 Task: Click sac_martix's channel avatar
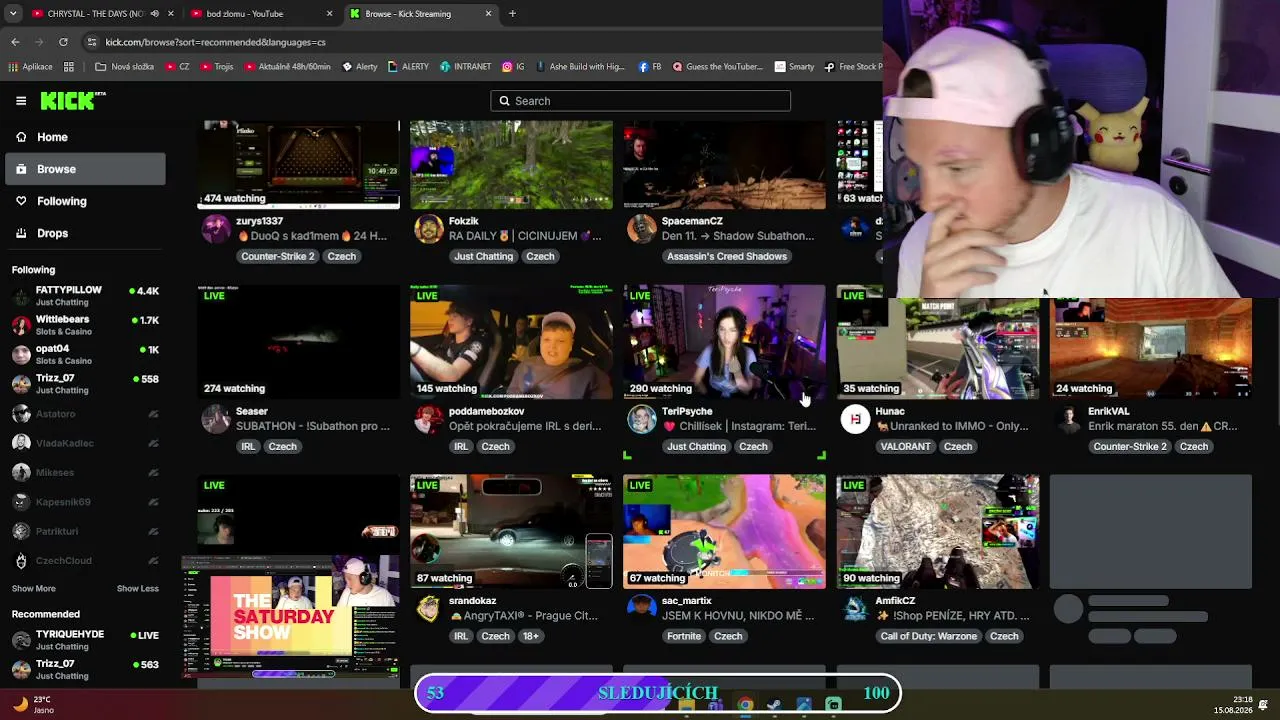641,609
